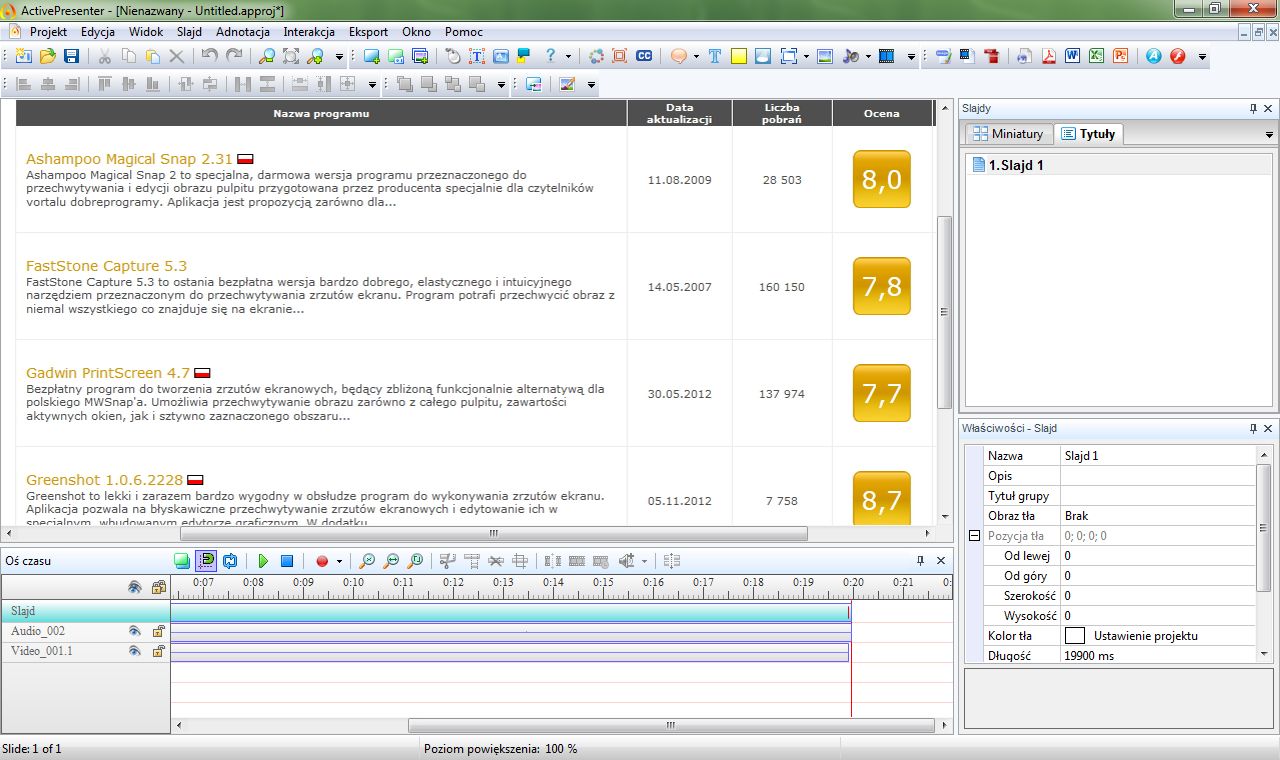Viewport: 1280px width, 760px height.
Task: Click the 0:15 mark on timeline ruler
Action: click(603, 582)
